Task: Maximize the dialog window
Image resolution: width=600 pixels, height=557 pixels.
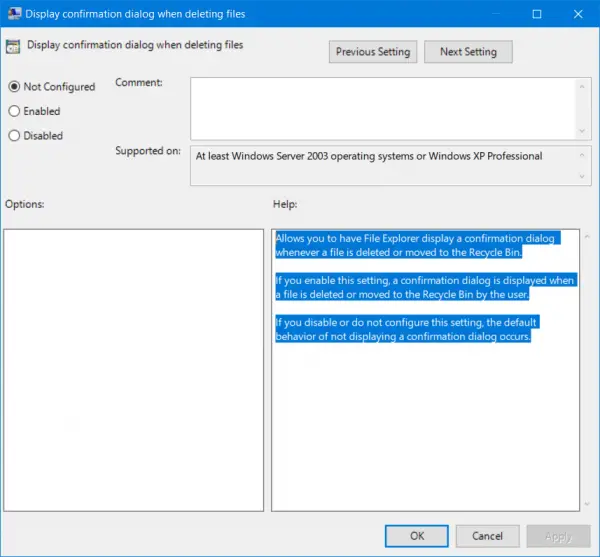Action: [x=537, y=14]
